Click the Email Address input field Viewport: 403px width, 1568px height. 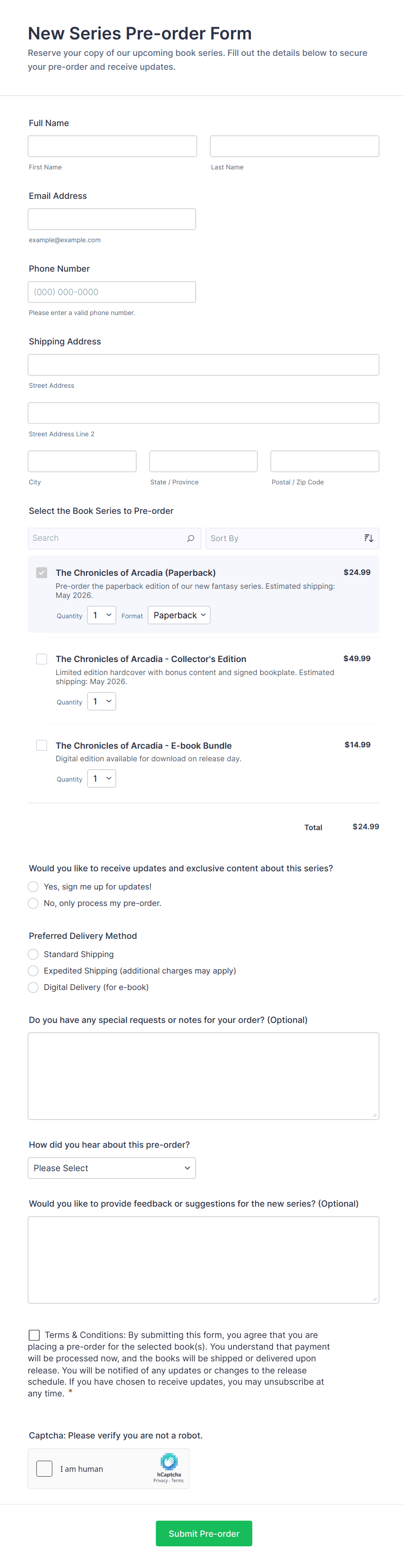(111, 218)
